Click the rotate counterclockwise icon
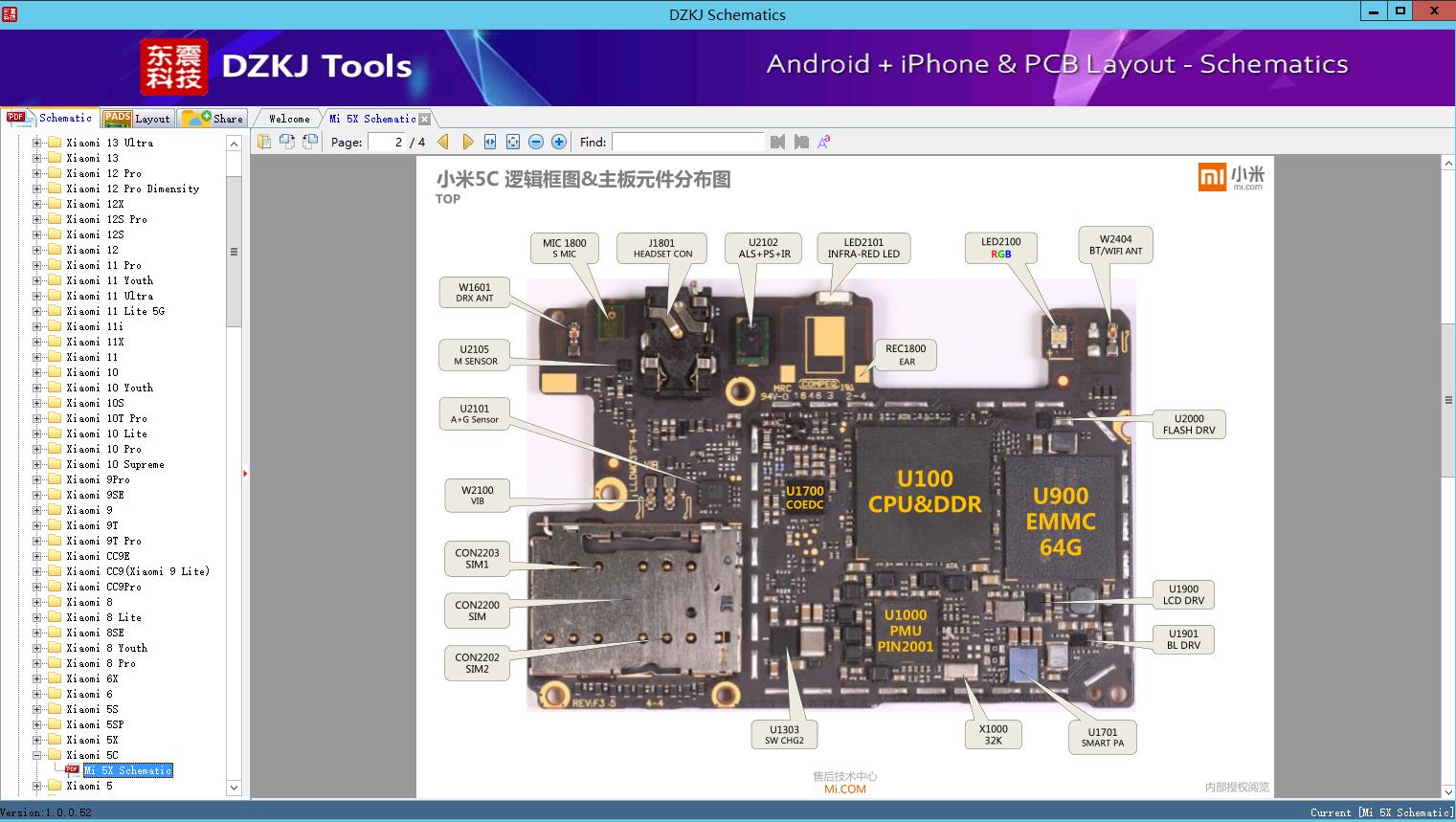 [286, 142]
